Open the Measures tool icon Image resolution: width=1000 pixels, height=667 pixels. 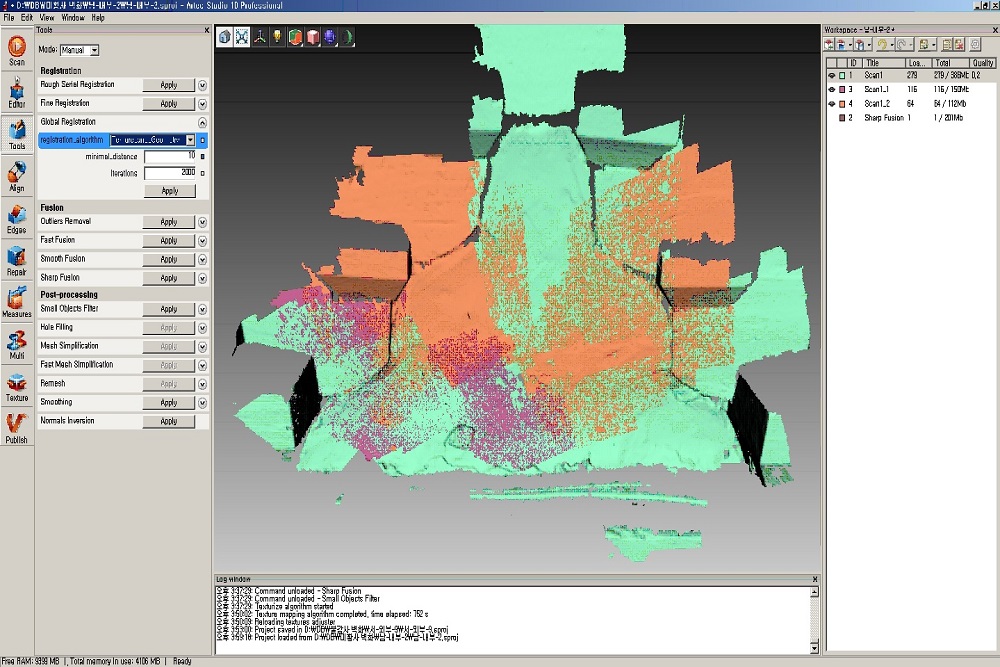(17, 303)
